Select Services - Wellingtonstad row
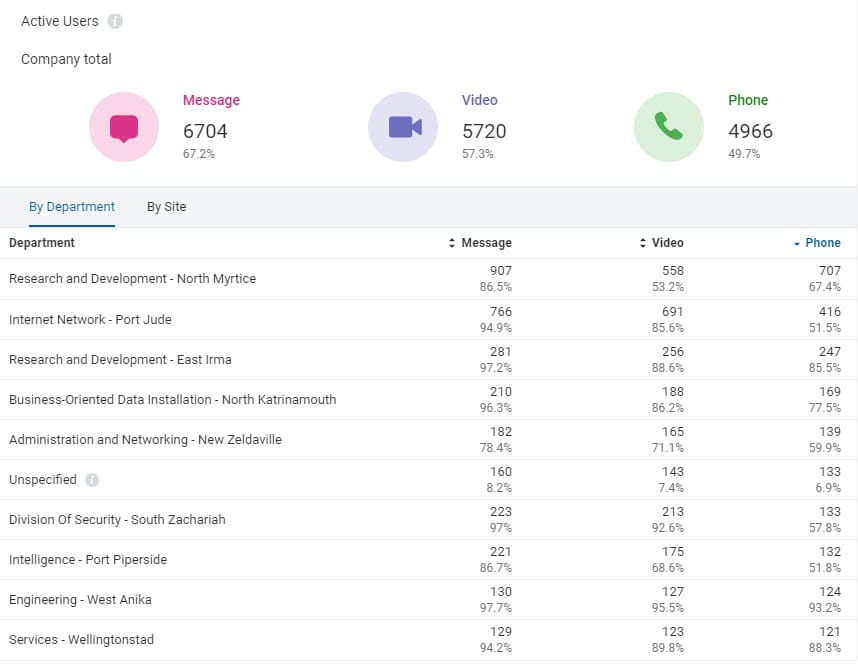The image size is (858, 667). pos(81,640)
